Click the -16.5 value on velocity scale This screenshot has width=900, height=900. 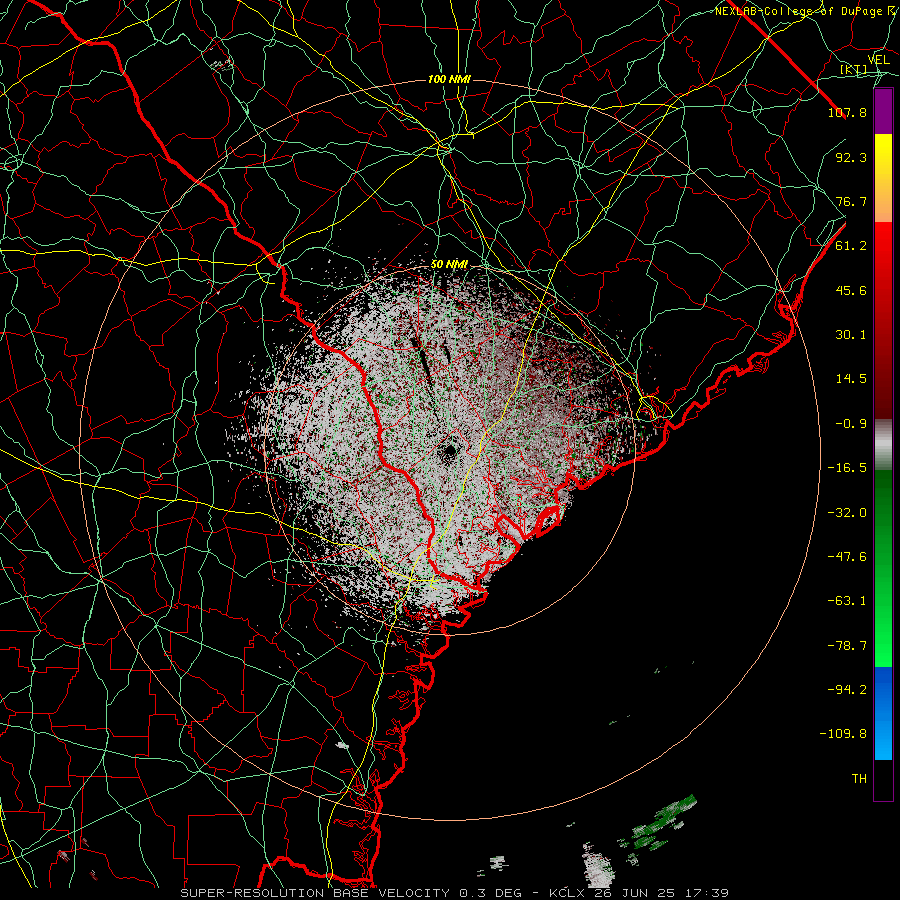[x=847, y=468]
